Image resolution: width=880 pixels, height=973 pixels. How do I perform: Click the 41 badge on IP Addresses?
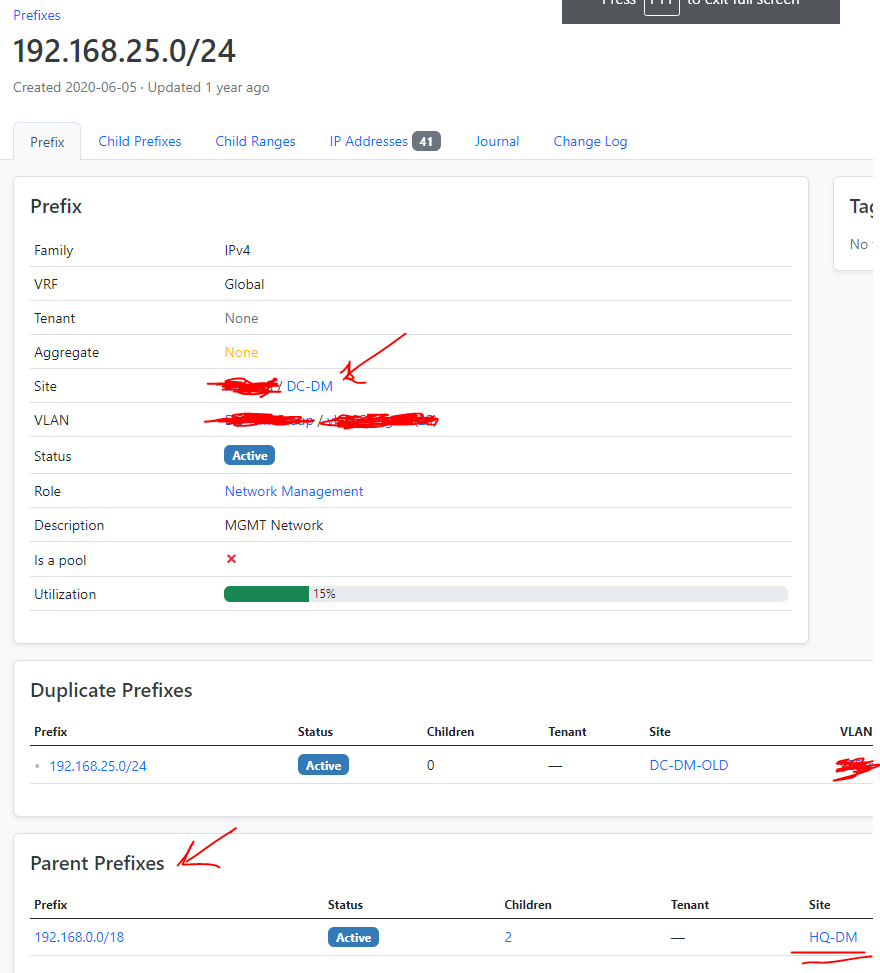pyautogui.click(x=426, y=141)
